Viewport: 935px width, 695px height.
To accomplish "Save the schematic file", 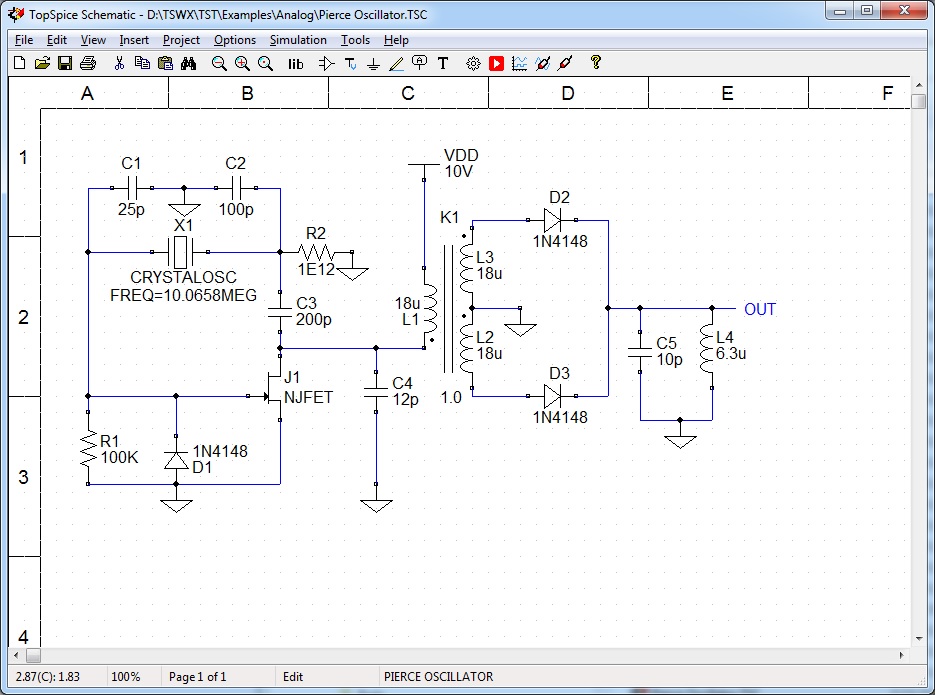I will tap(63, 63).
